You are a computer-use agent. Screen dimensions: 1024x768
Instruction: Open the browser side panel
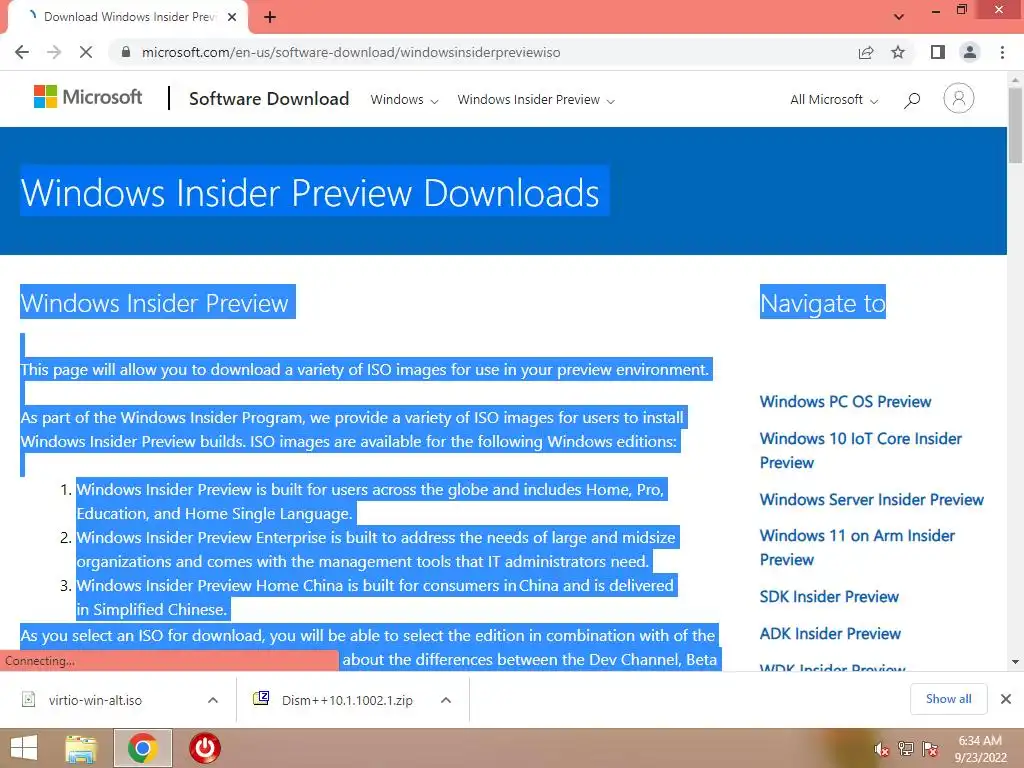coord(938,52)
